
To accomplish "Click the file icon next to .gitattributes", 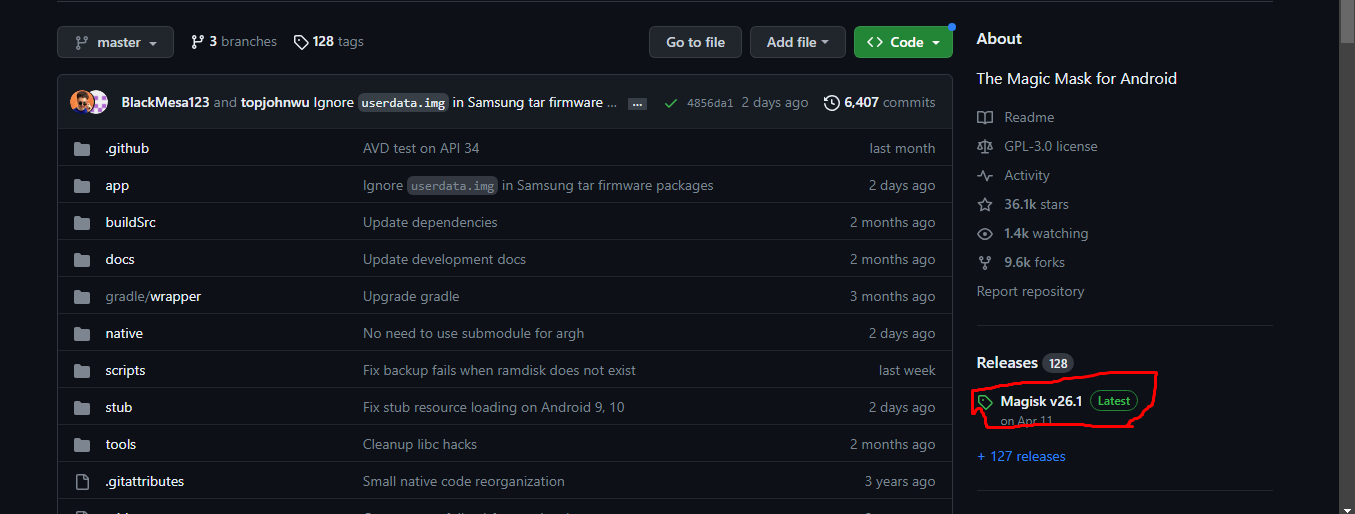I will (82, 482).
